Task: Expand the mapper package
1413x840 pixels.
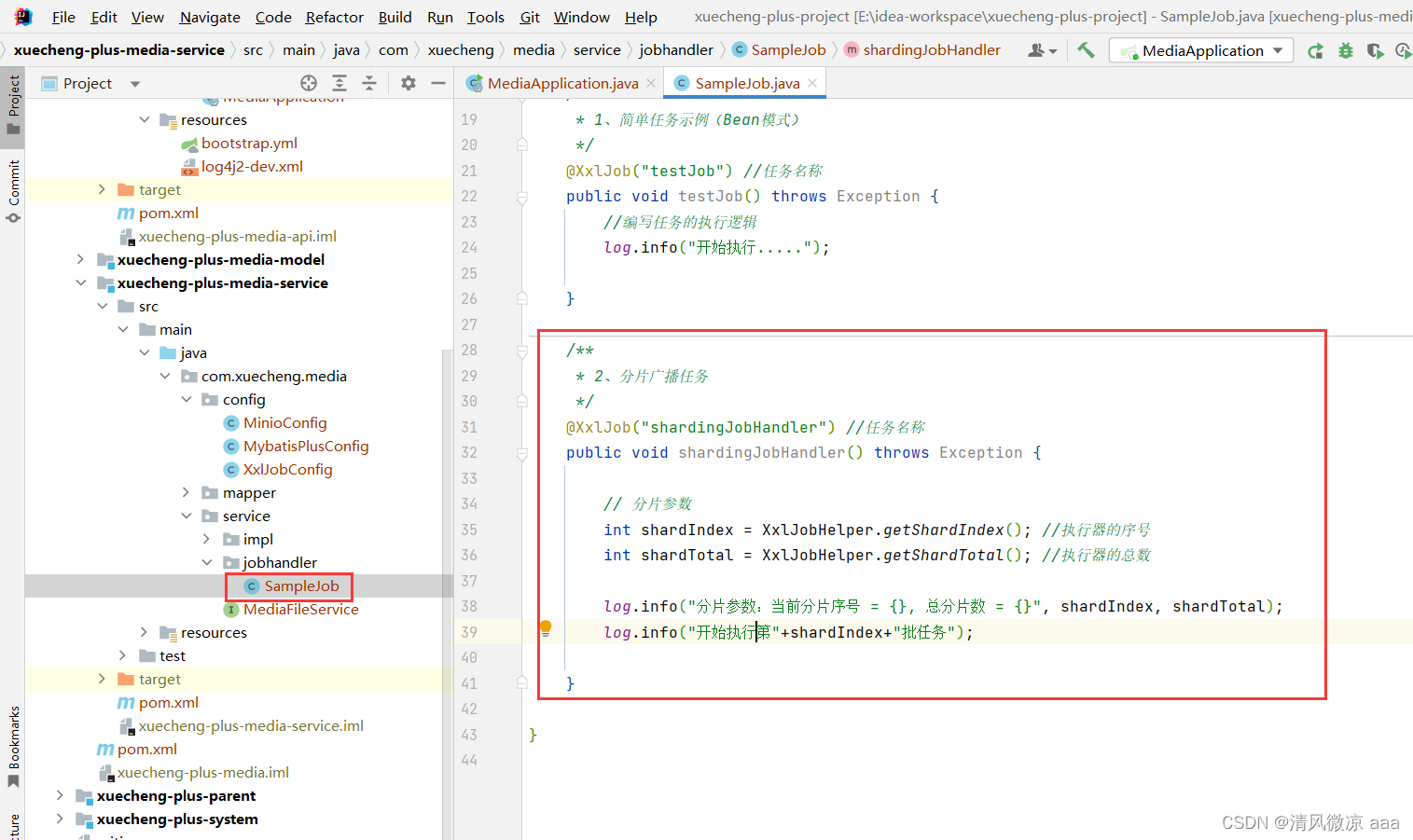Action: click(186, 492)
